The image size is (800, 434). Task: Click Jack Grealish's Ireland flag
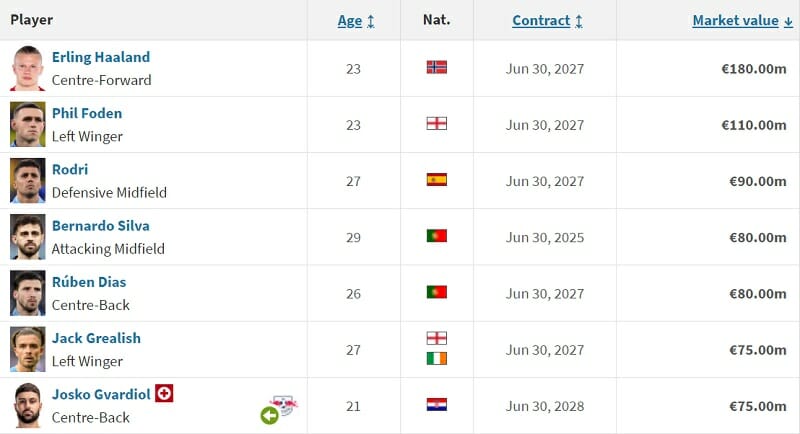tap(436, 358)
